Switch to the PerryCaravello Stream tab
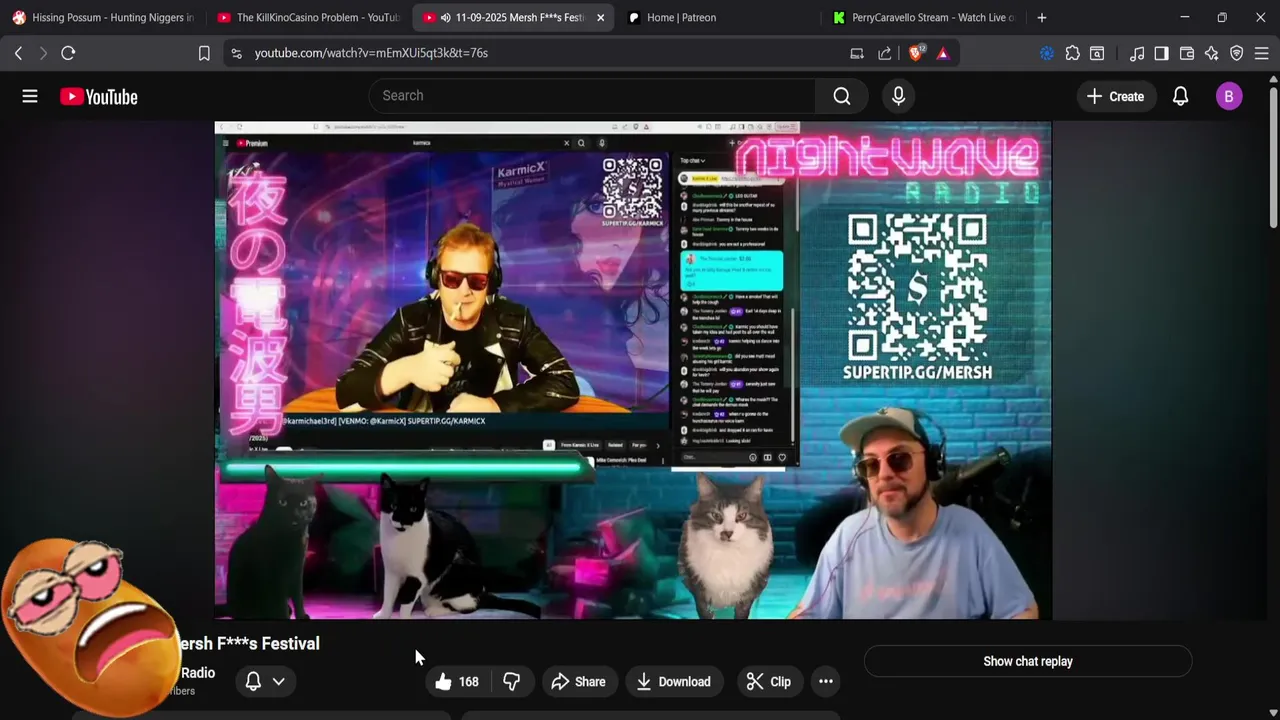Viewport: 1280px width, 720px height. (x=923, y=17)
